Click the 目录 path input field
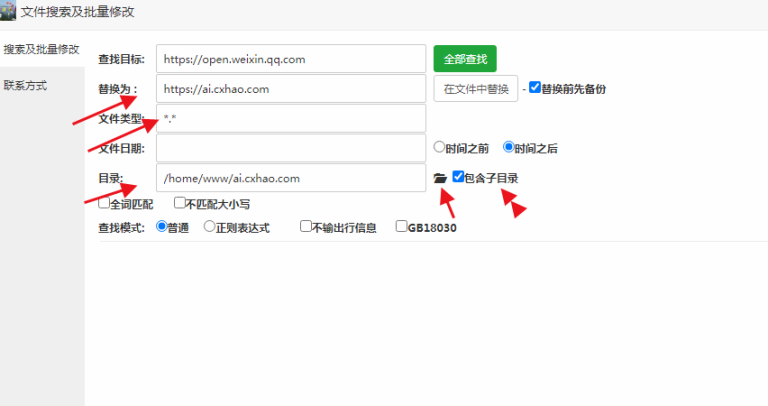Image resolution: width=768 pixels, height=406 pixels. tap(290, 178)
